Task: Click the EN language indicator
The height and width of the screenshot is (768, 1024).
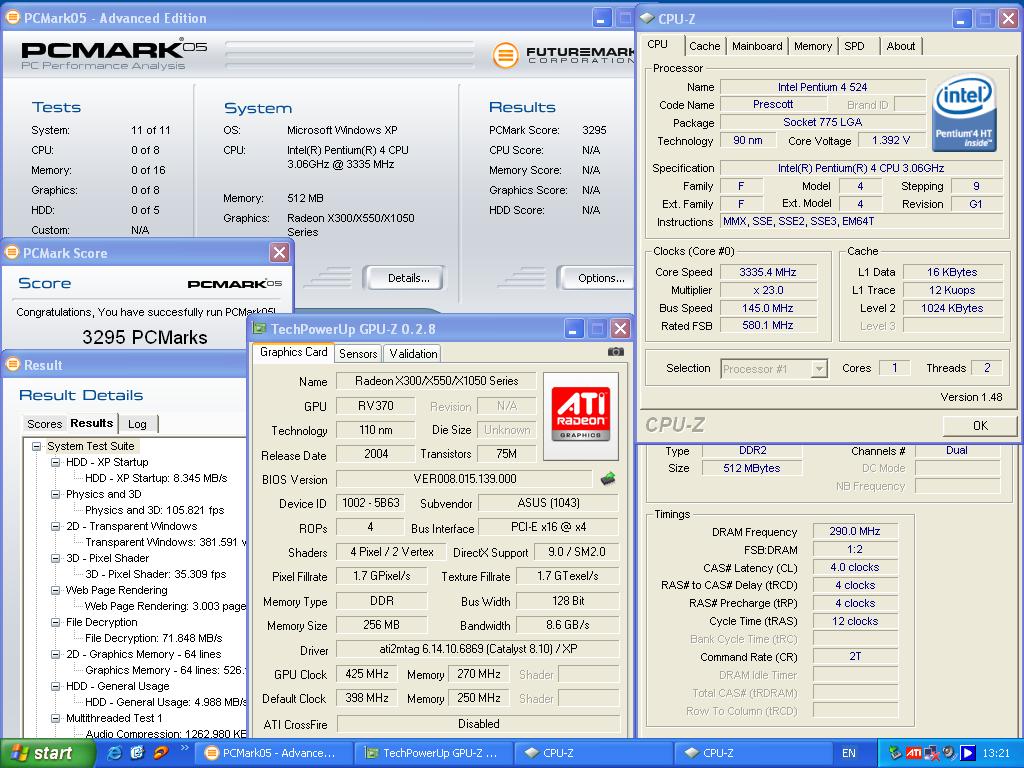Action: click(x=848, y=753)
